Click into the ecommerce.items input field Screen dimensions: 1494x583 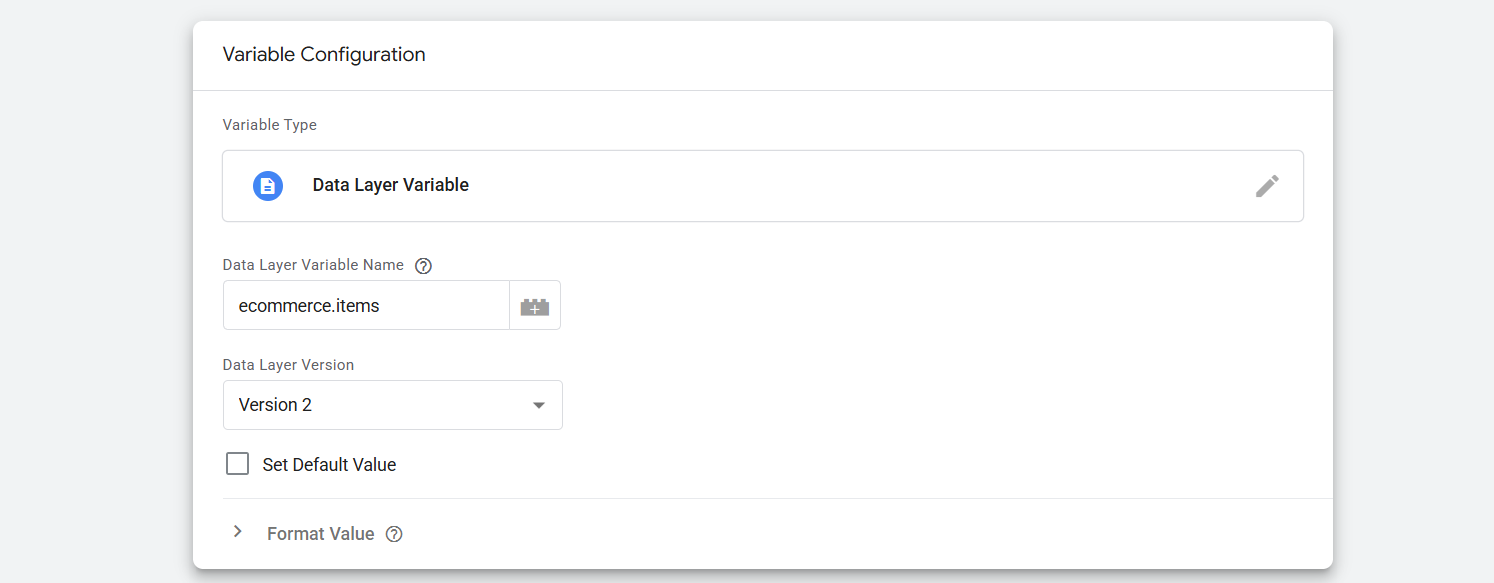click(x=365, y=306)
